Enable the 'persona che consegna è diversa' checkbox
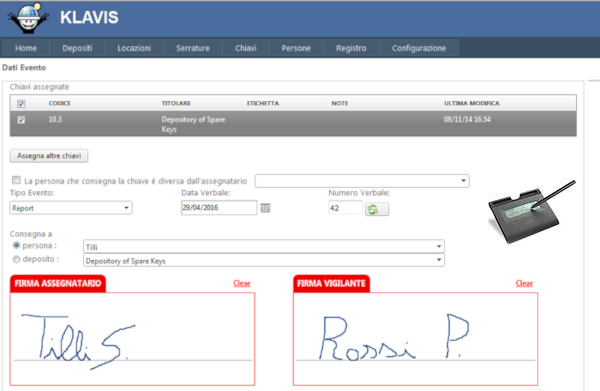The width and height of the screenshot is (600, 391). pyautogui.click(x=16, y=180)
